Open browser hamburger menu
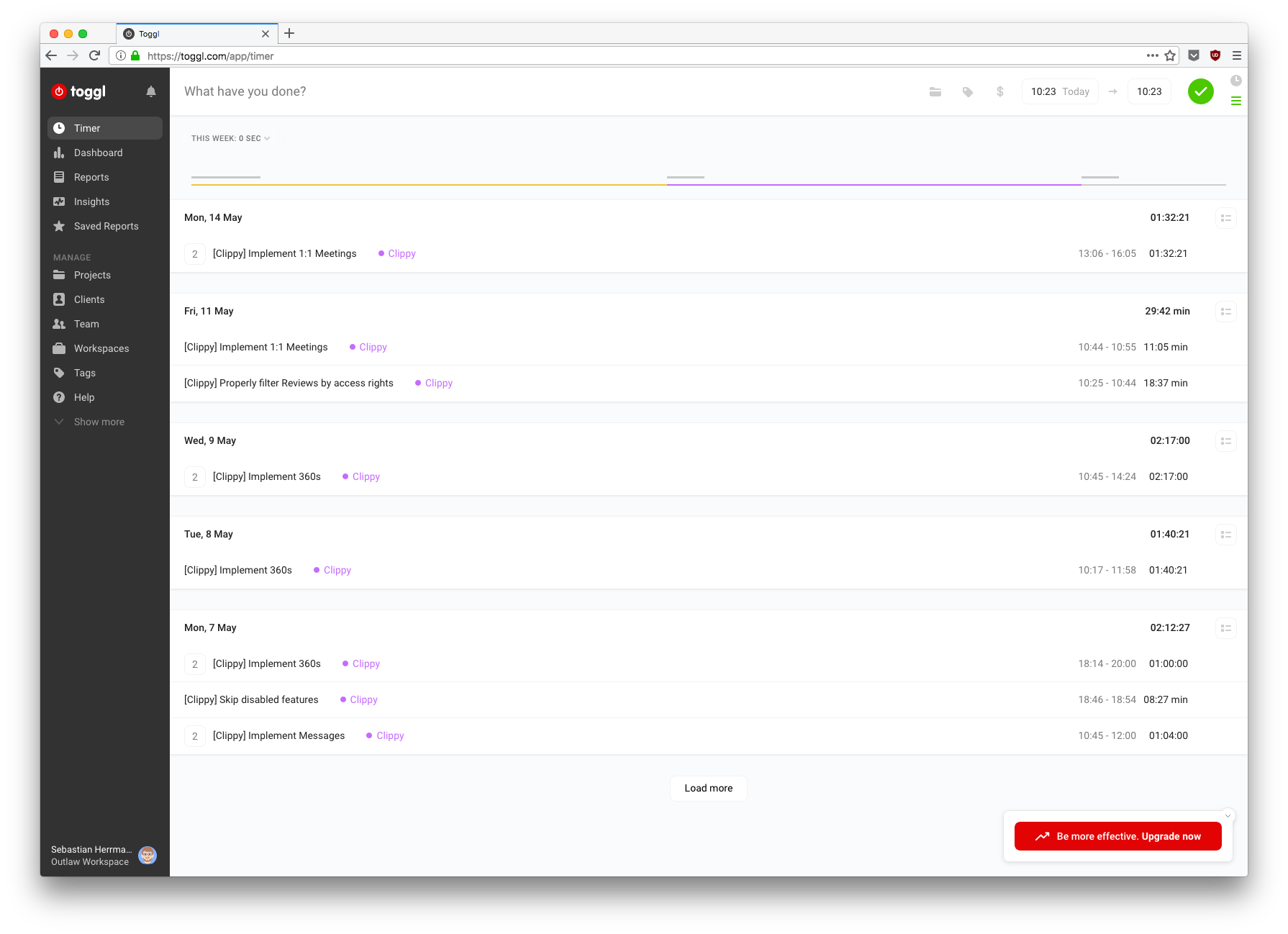 click(1237, 55)
